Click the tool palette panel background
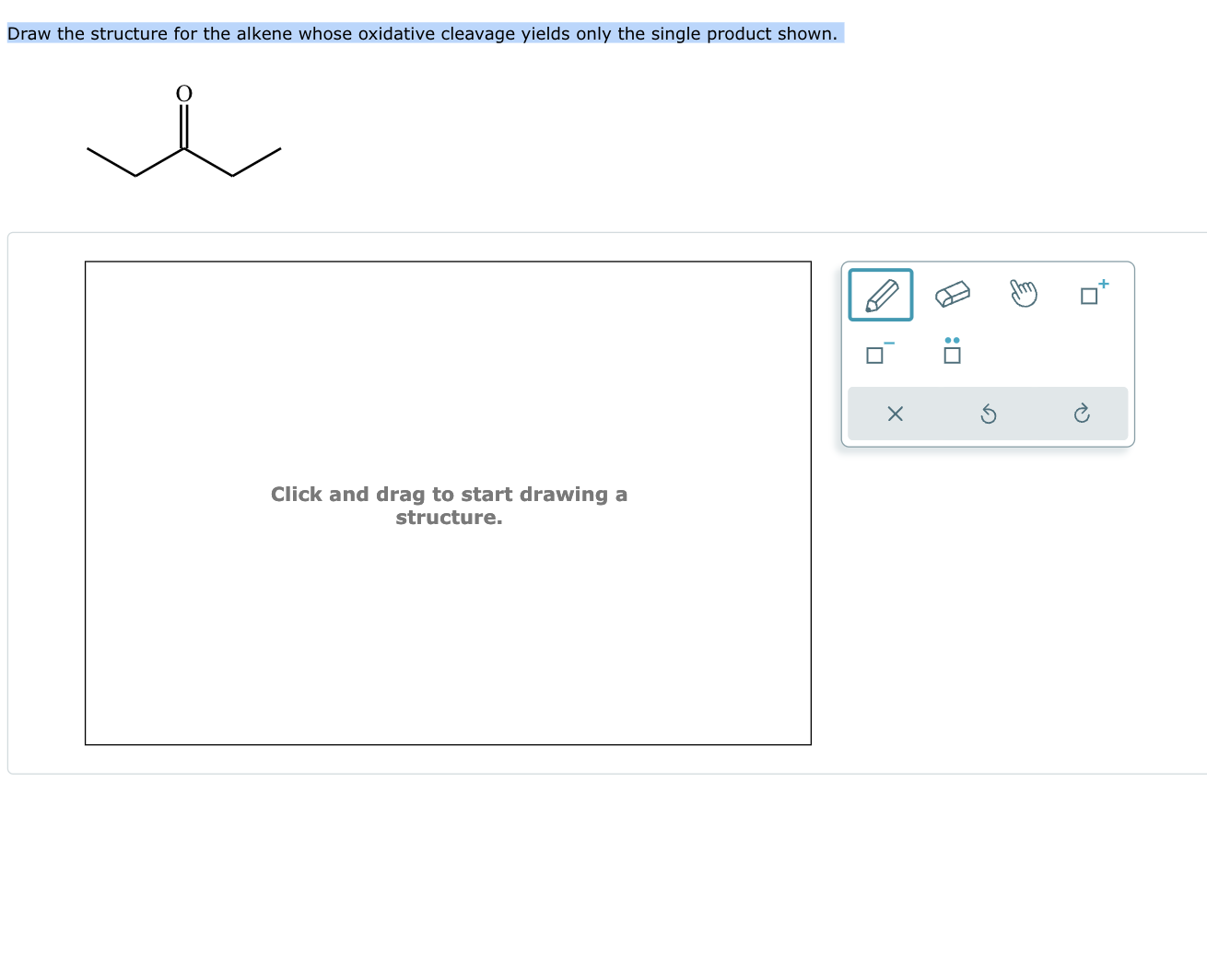 click(1060, 355)
